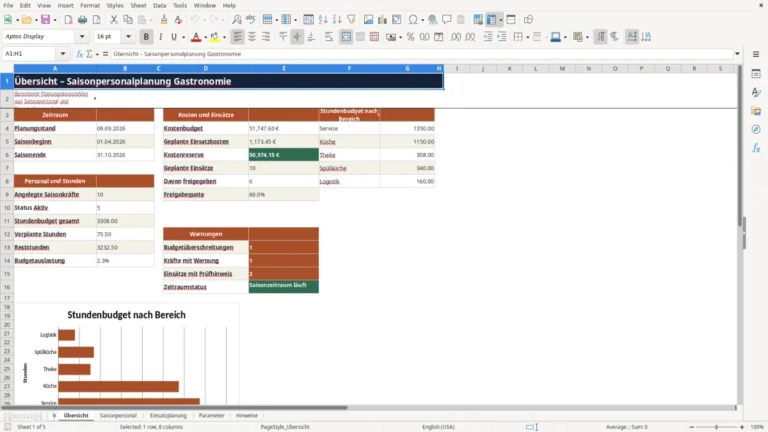Clear direct formatting icon
The height and width of the screenshot is (432, 768).
[178, 20]
